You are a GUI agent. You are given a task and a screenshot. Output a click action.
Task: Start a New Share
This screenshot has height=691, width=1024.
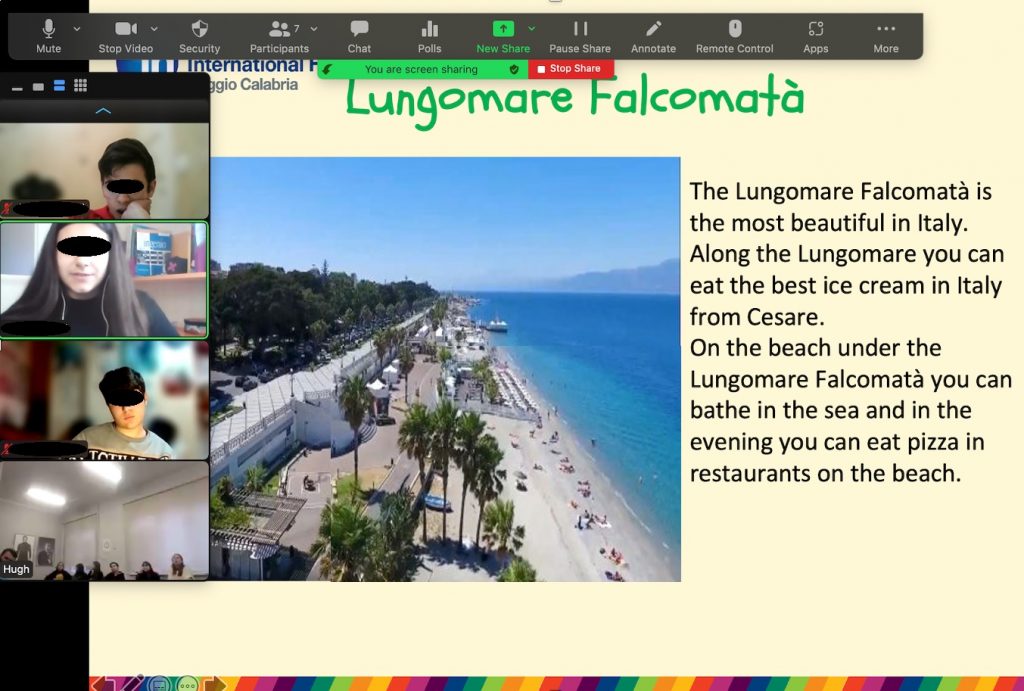[503, 36]
